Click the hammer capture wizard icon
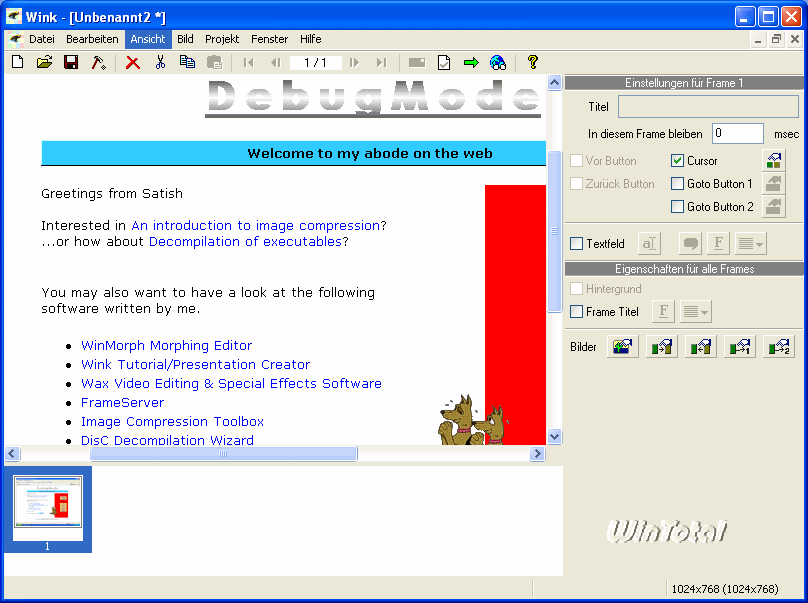Viewport: 808px width, 603px height. [x=98, y=62]
